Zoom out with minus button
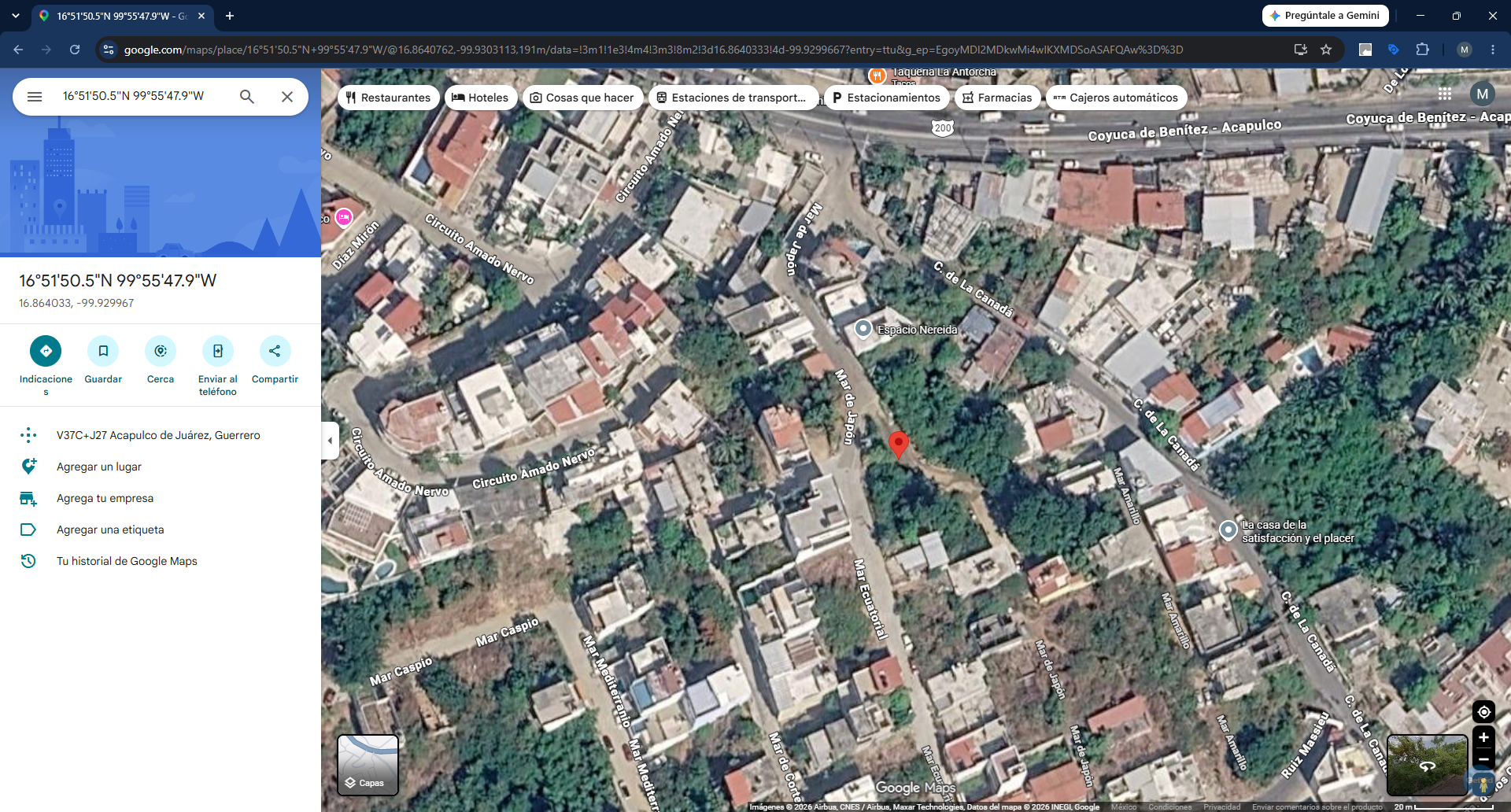This screenshot has height=812, width=1511. pos(1483,759)
